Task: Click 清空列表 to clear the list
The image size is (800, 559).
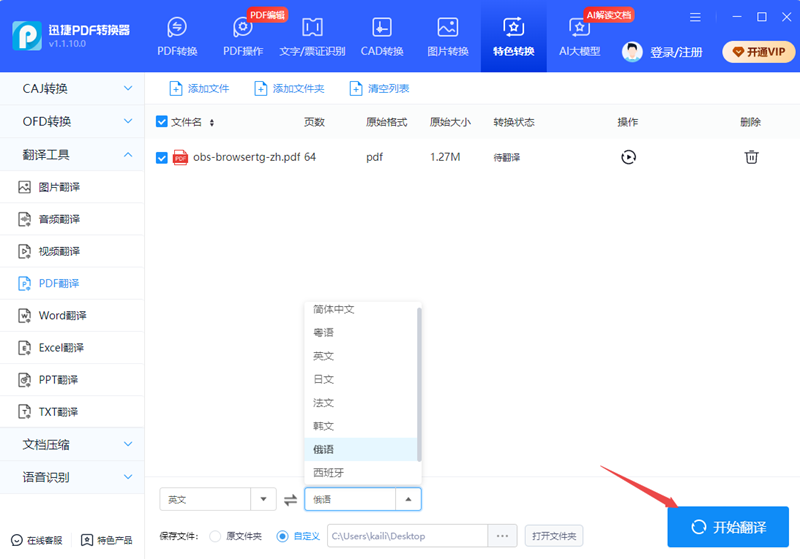Action: click(379, 89)
